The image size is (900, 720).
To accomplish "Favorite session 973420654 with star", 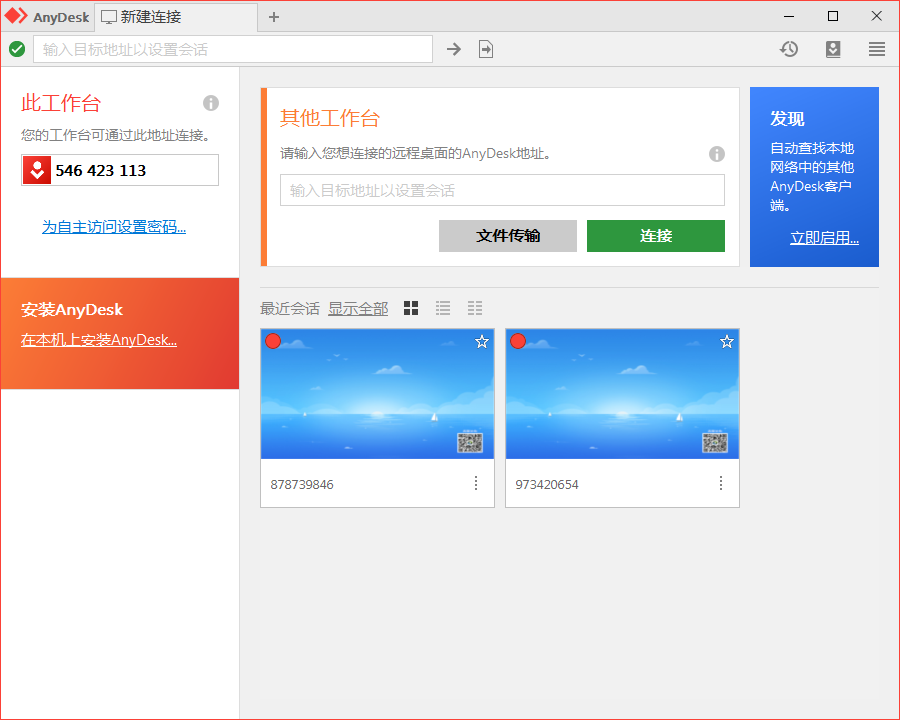I will click(727, 342).
